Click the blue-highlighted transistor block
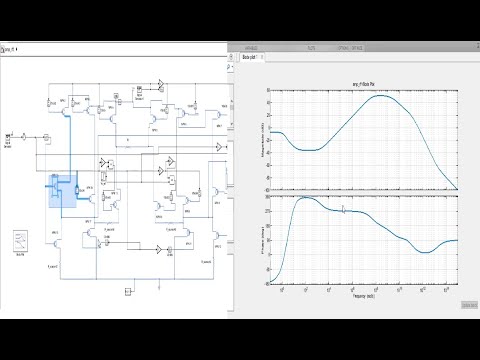 tap(55, 187)
